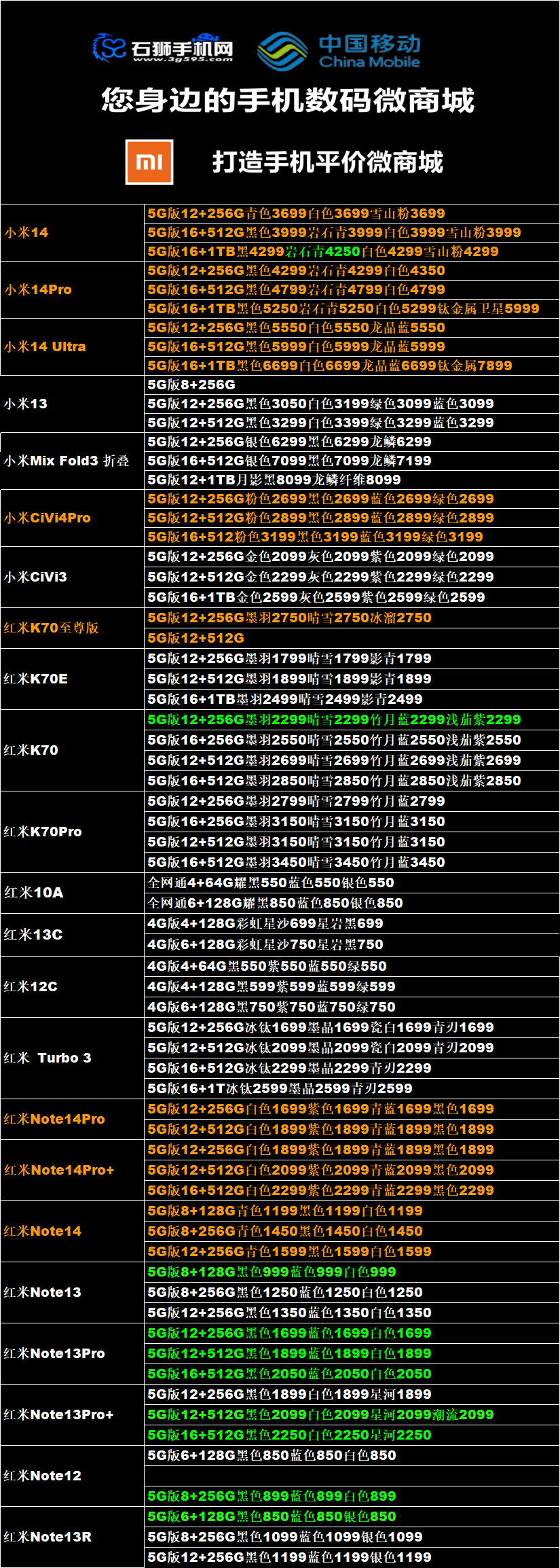The width and height of the screenshot is (560, 1568).
Task: Select the model cell 小米CiVi4Pro
Action: tap(72, 518)
